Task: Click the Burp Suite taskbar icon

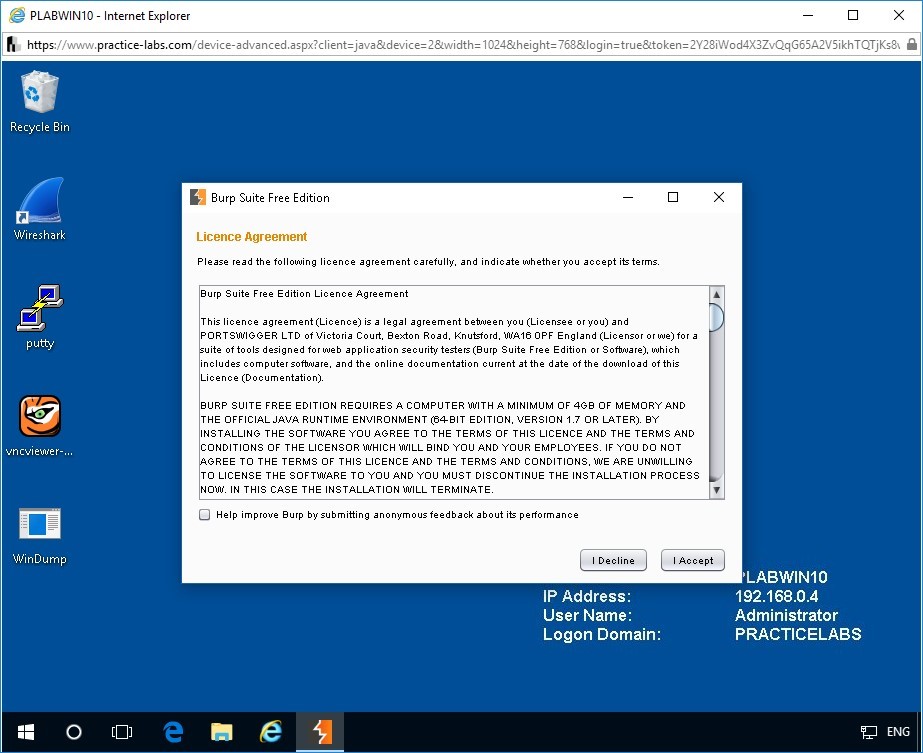Action: point(321,732)
